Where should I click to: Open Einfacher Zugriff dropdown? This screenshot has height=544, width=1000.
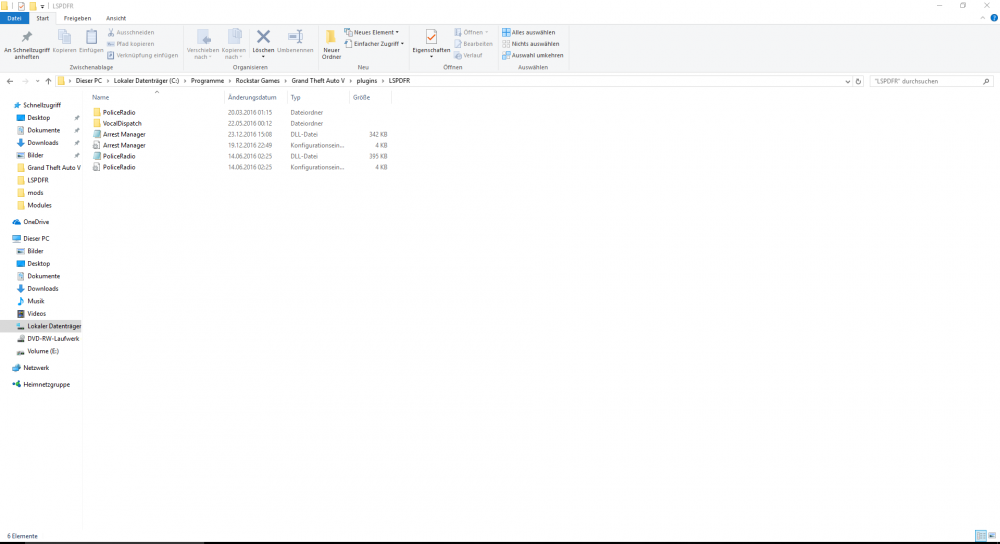374,43
